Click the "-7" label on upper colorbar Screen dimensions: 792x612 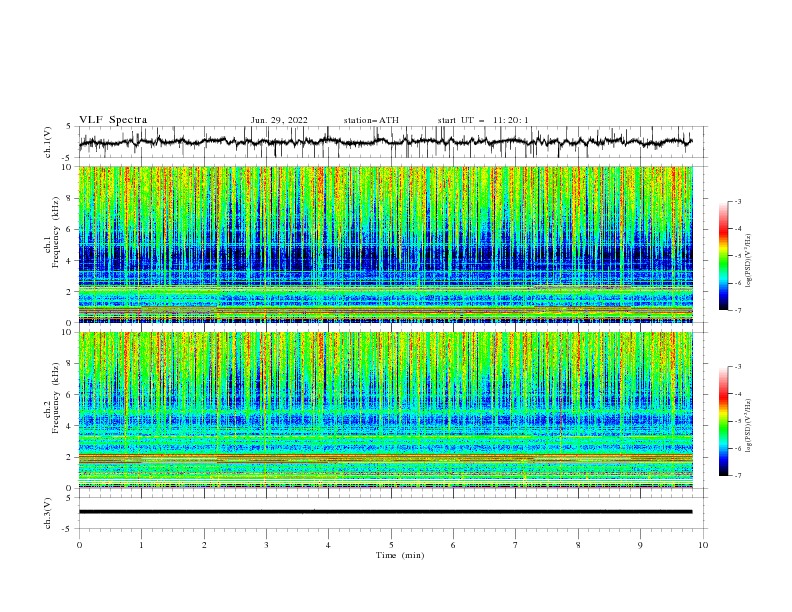tap(737, 310)
